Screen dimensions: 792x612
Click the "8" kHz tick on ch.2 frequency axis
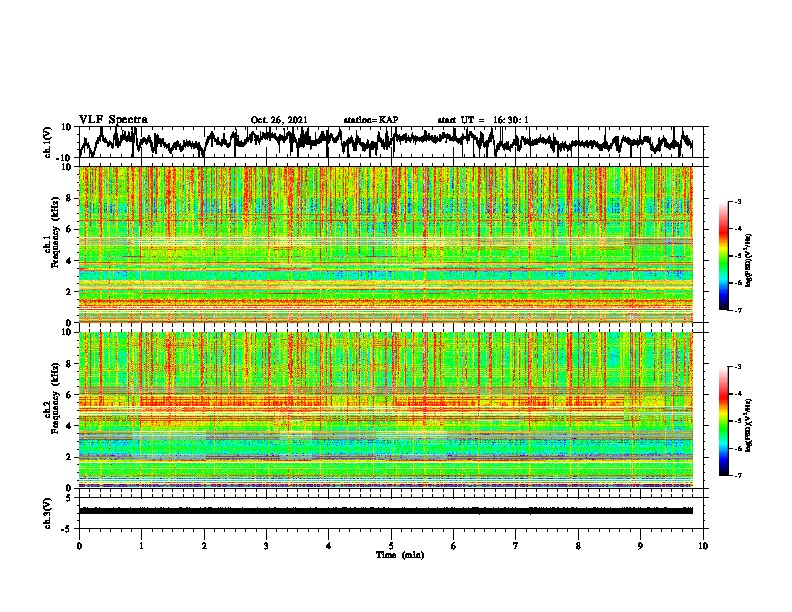pyautogui.click(x=70, y=364)
